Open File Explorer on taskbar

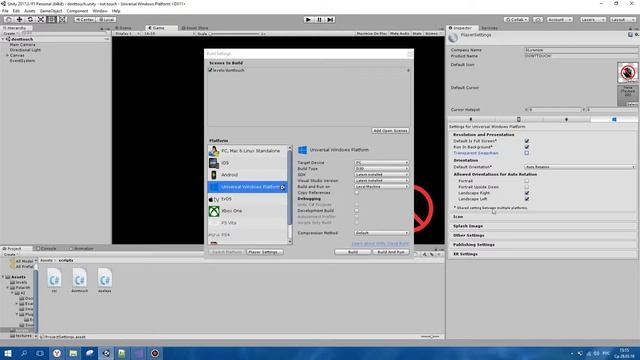tap(73, 353)
